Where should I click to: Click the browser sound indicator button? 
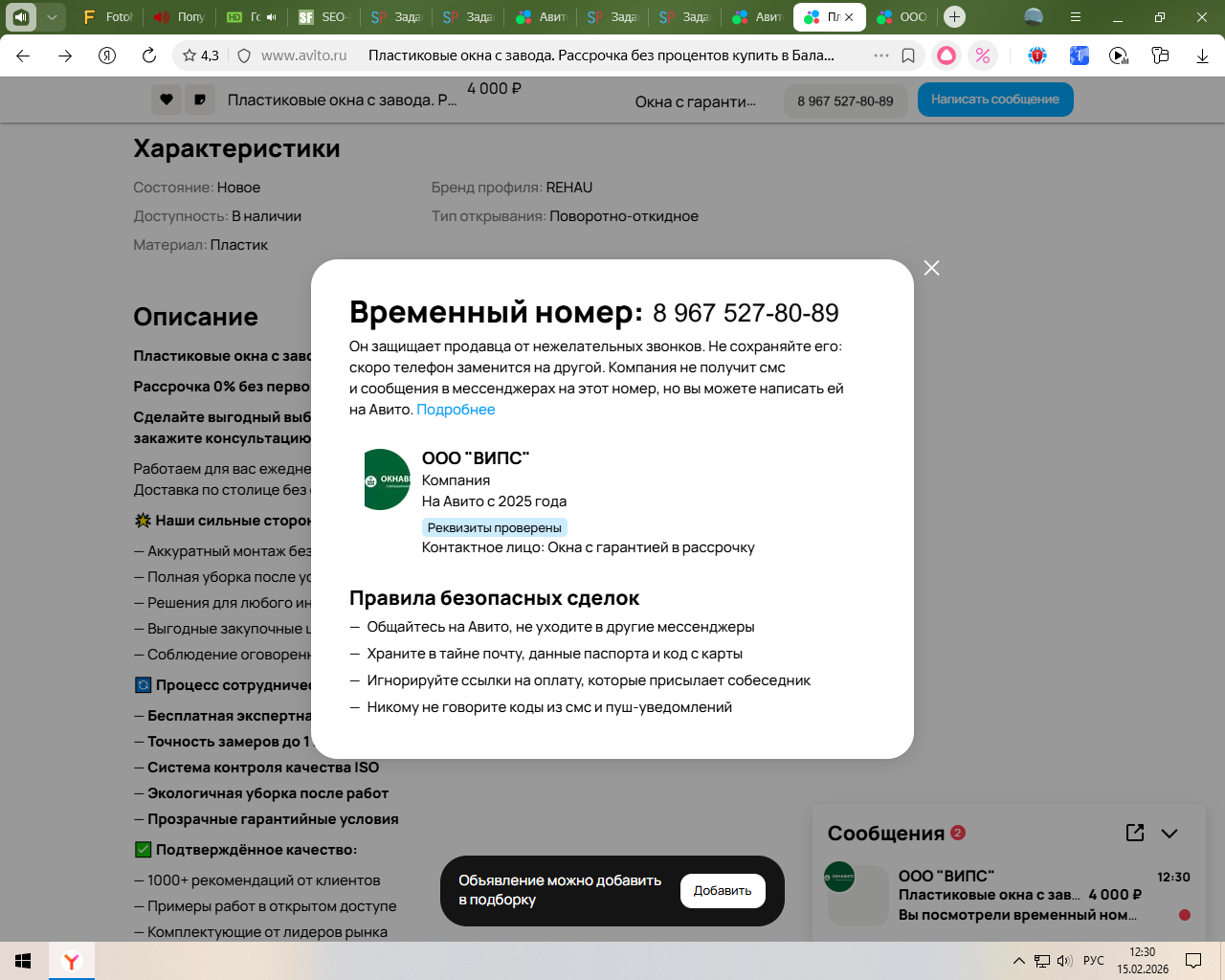21,17
